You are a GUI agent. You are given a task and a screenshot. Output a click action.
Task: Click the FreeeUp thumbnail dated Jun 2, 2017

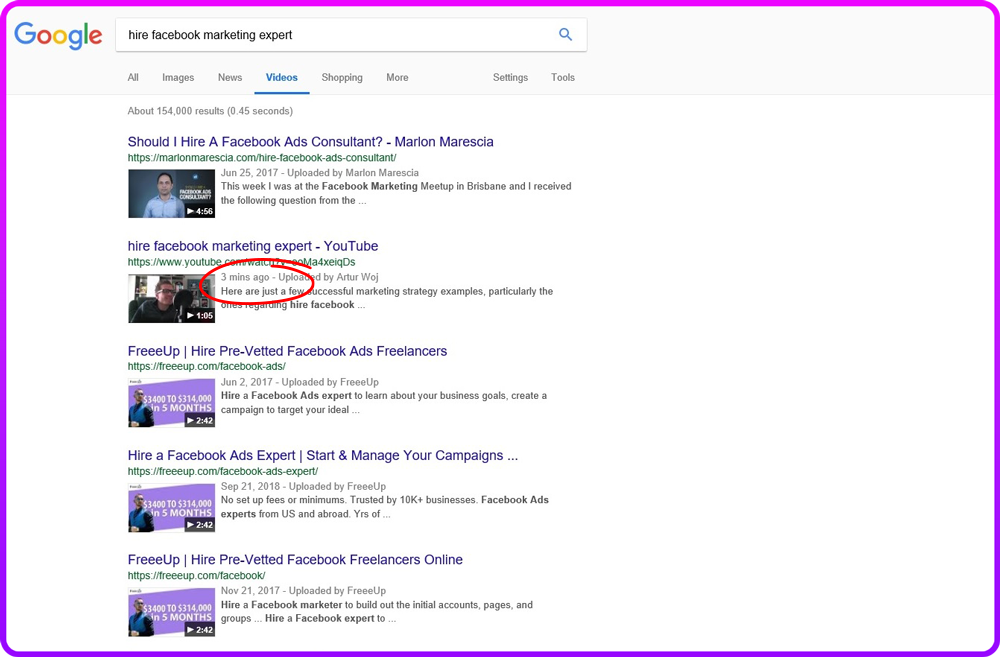pyautogui.click(x=172, y=402)
